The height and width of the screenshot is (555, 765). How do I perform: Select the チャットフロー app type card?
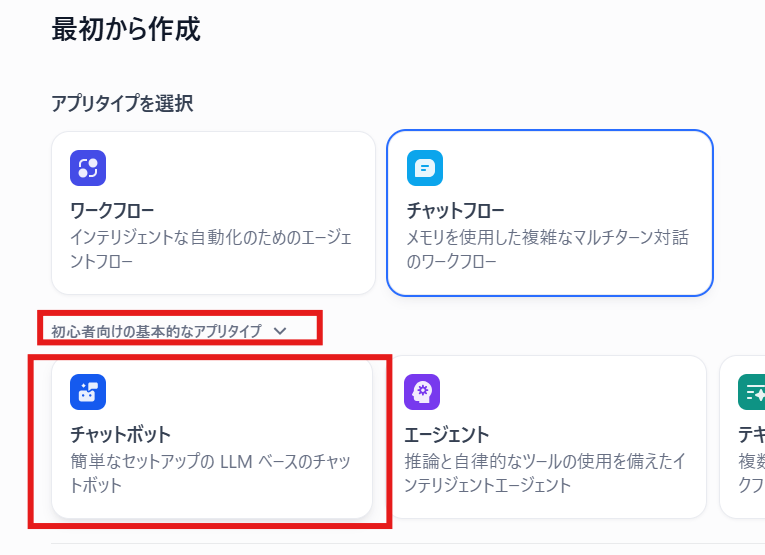click(x=549, y=213)
